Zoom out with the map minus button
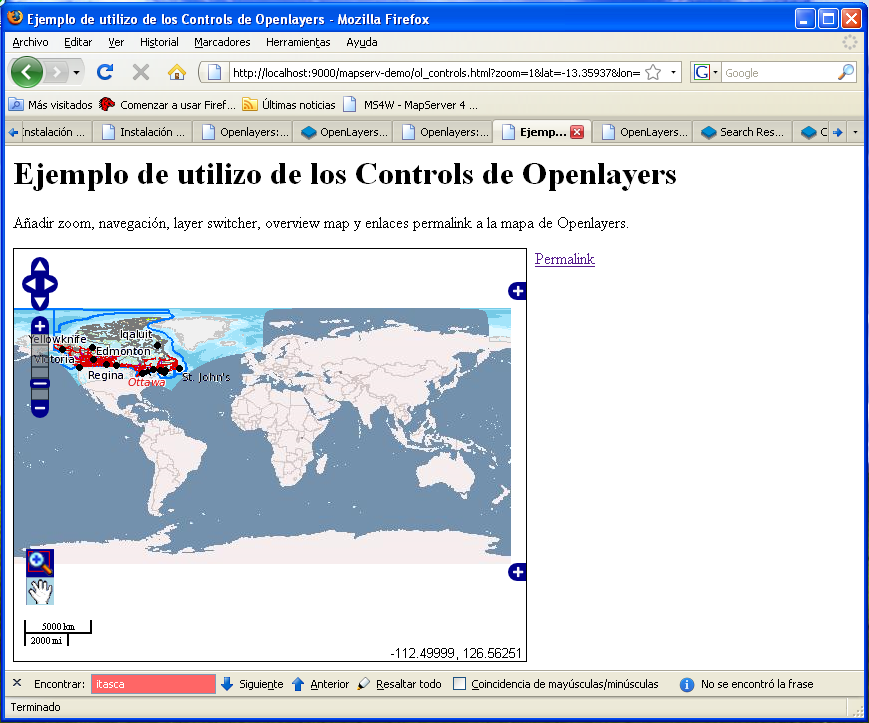This screenshot has width=869, height=723. click(40, 407)
